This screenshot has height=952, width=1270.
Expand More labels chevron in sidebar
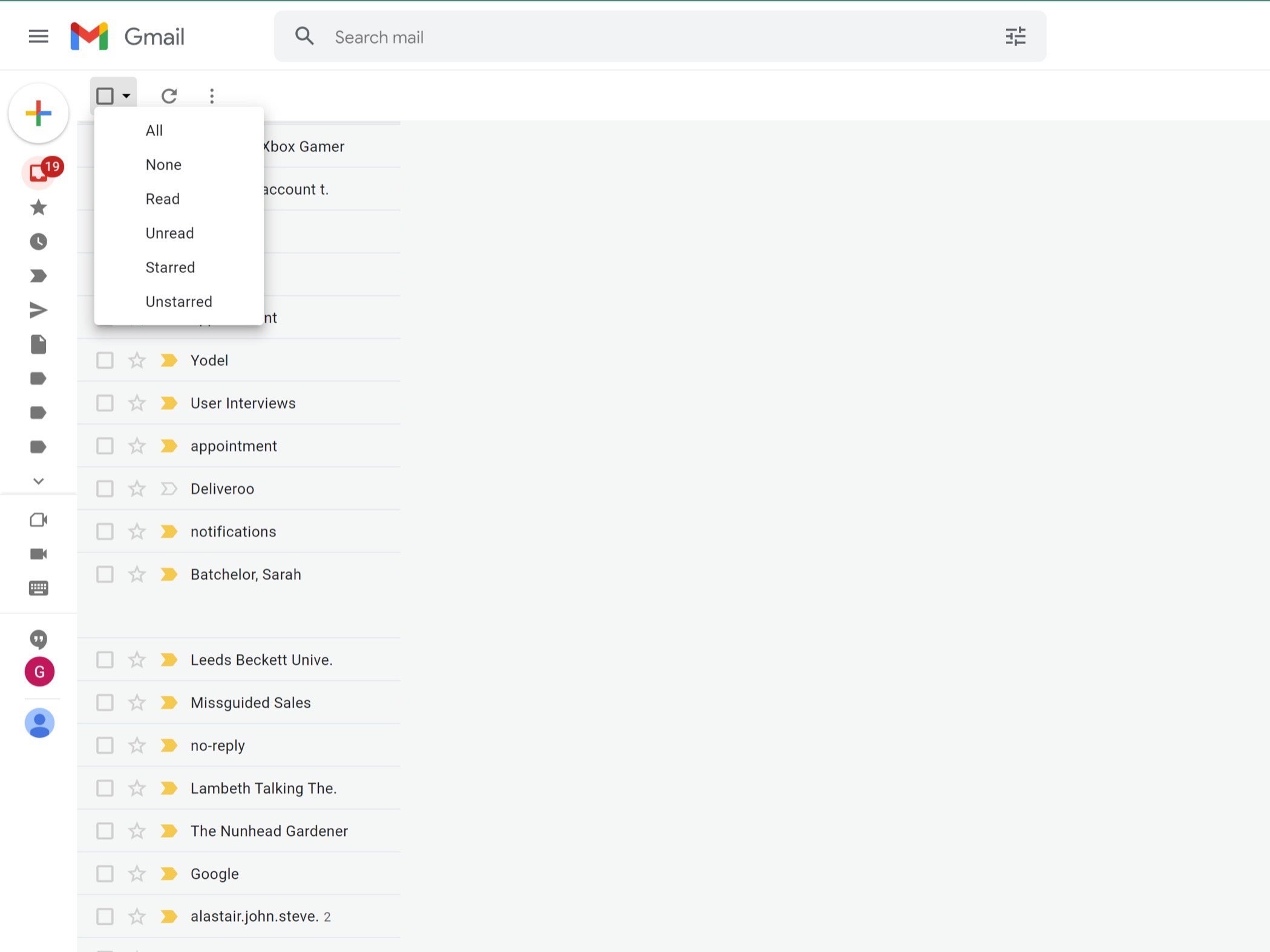(x=38, y=481)
